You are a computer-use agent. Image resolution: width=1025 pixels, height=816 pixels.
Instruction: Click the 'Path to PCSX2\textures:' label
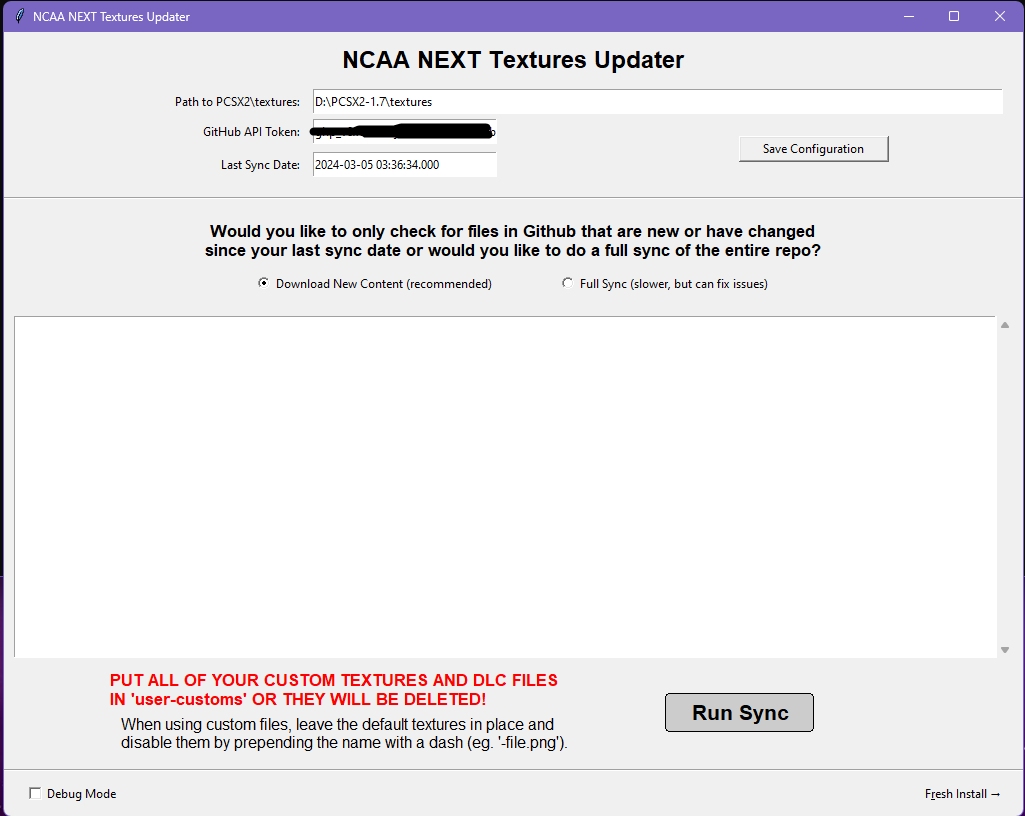[x=237, y=102]
